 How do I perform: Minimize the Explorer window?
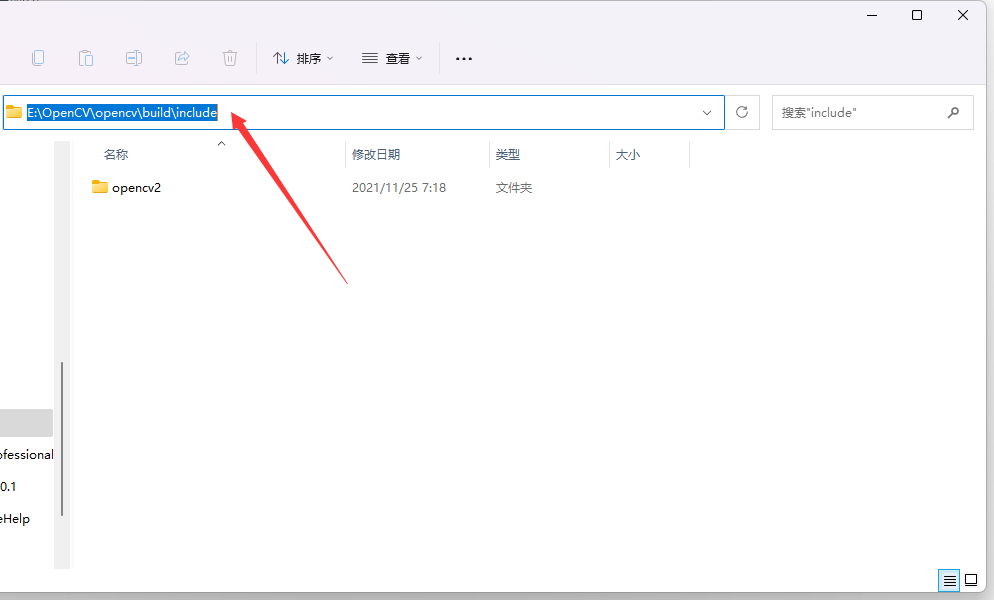coord(872,15)
